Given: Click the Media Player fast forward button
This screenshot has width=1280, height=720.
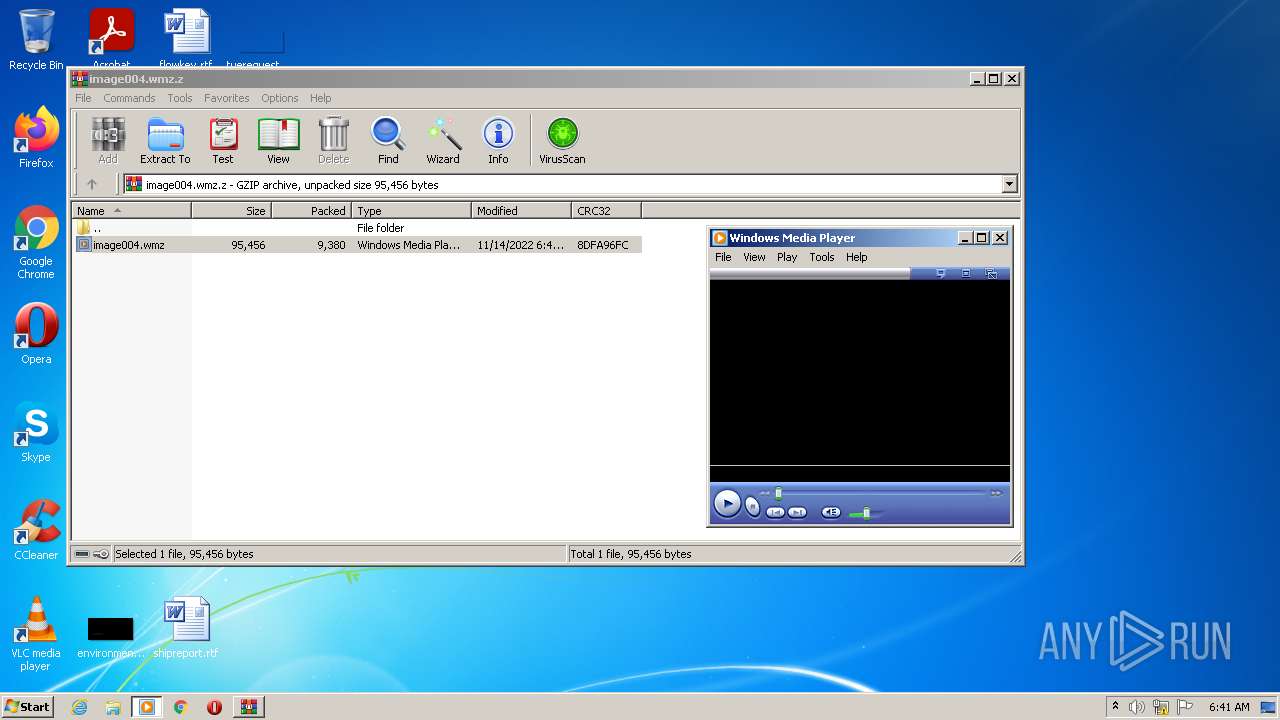Looking at the screenshot, I should (996, 493).
